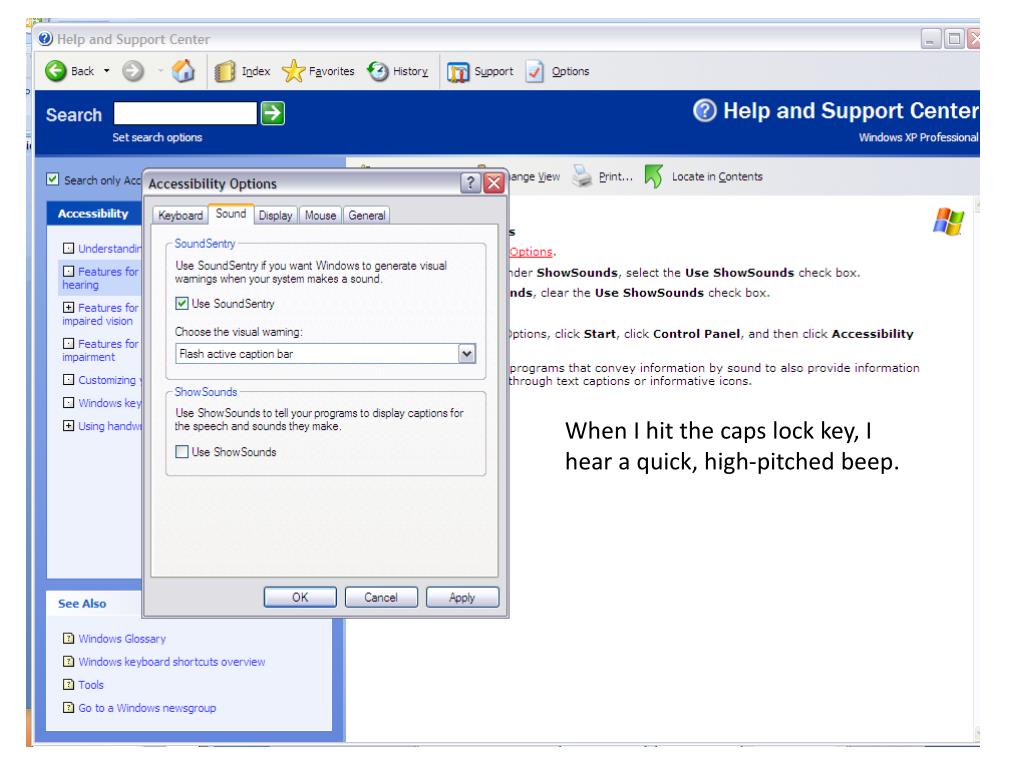Image resolution: width=1024 pixels, height=768 pixels.
Task: Click the Search input field
Action: (x=185, y=116)
